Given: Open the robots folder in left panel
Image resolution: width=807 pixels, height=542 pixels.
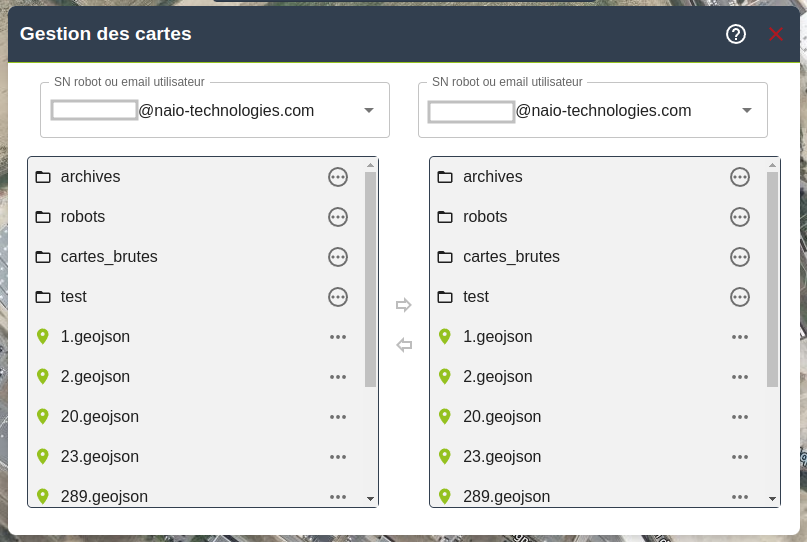Looking at the screenshot, I should click(x=83, y=217).
